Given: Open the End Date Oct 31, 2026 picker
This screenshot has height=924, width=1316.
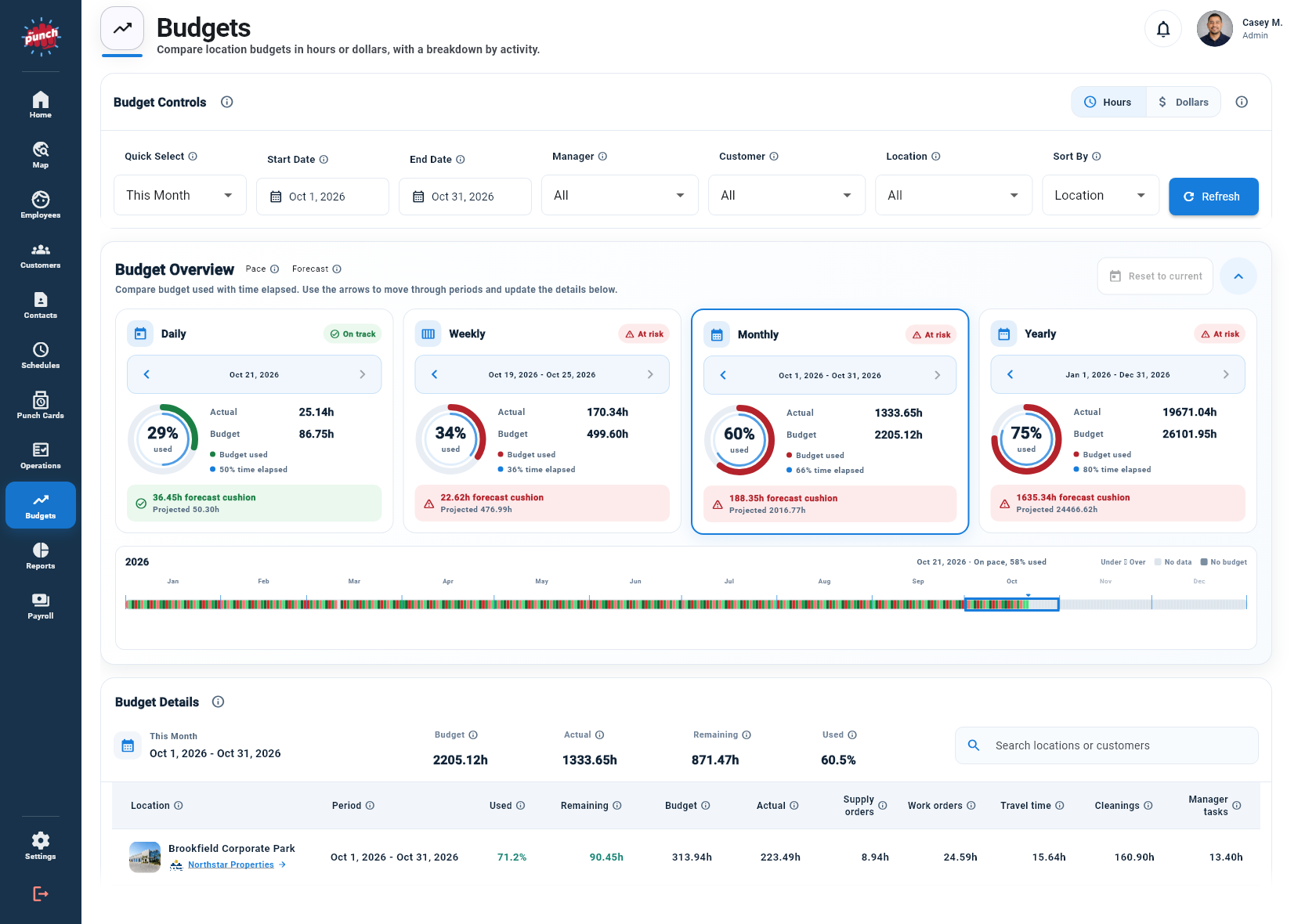Looking at the screenshot, I should tap(465, 197).
